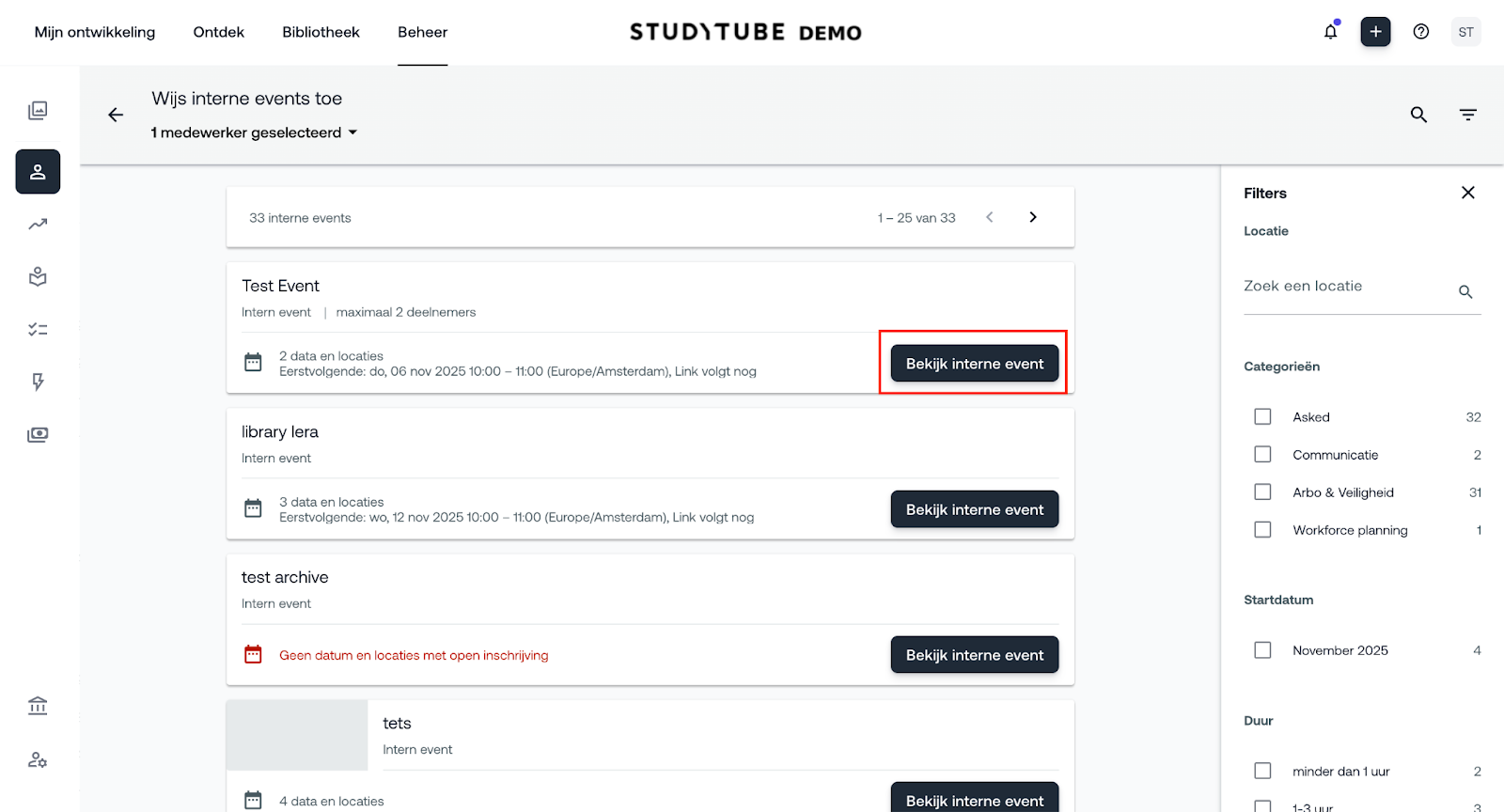Switch to the Bibliotheek tab
The height and width of the screenshot is (812, 1504).
pyautogui.click(x=321, y=32)
